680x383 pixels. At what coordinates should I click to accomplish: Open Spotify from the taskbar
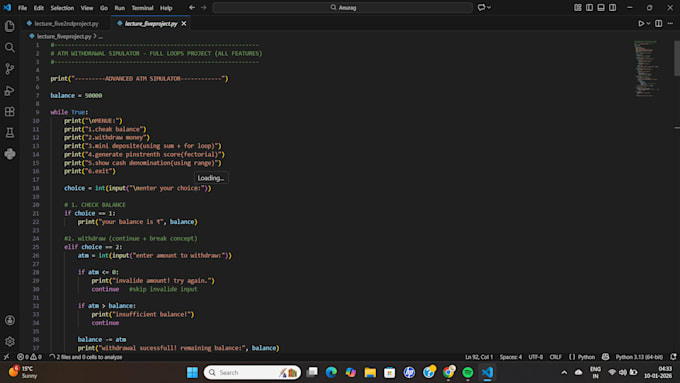pos(468,372)
